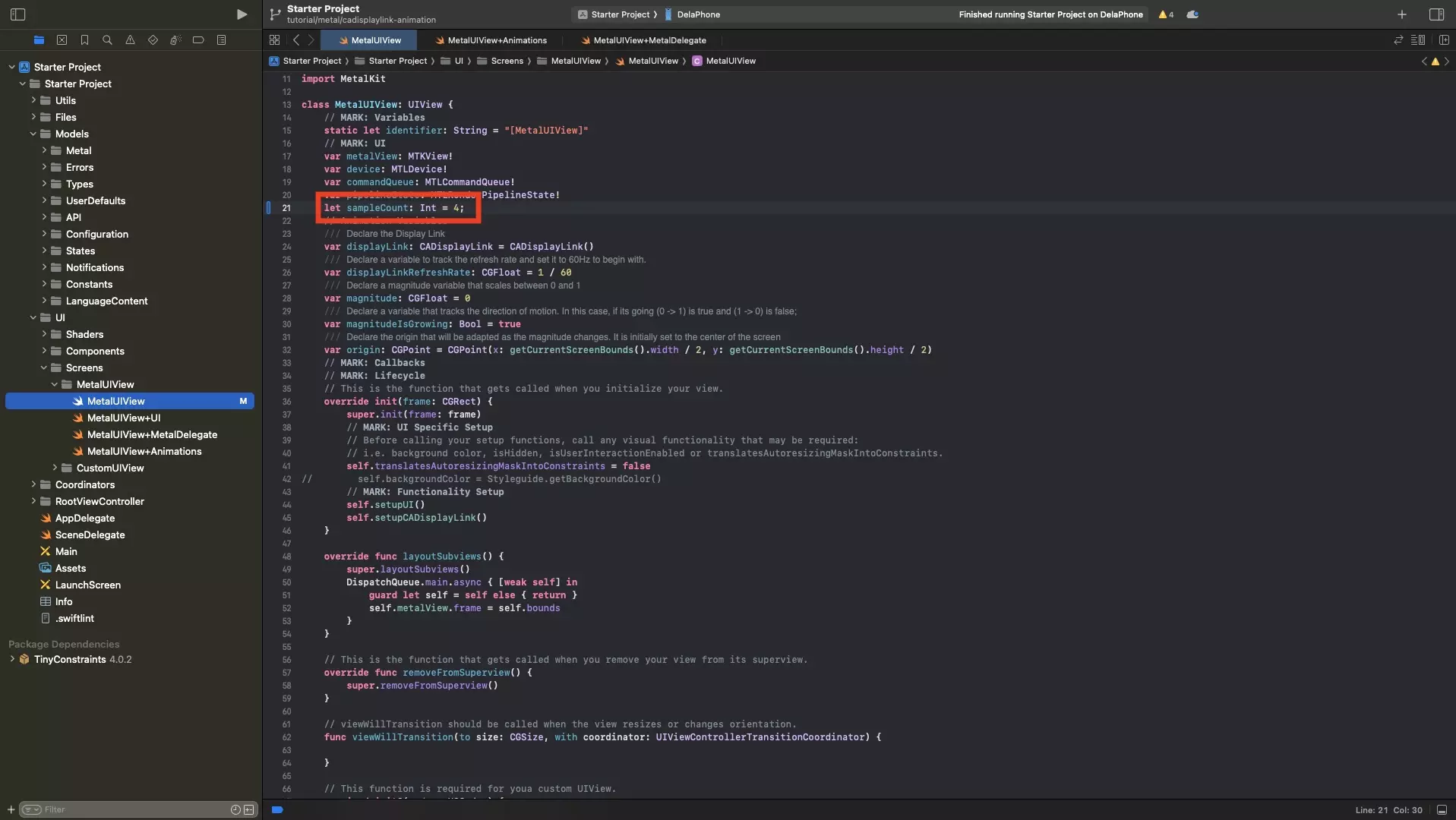1456x820 pixels.
Task: Add an editor on the right
Action: (1443, 40)
